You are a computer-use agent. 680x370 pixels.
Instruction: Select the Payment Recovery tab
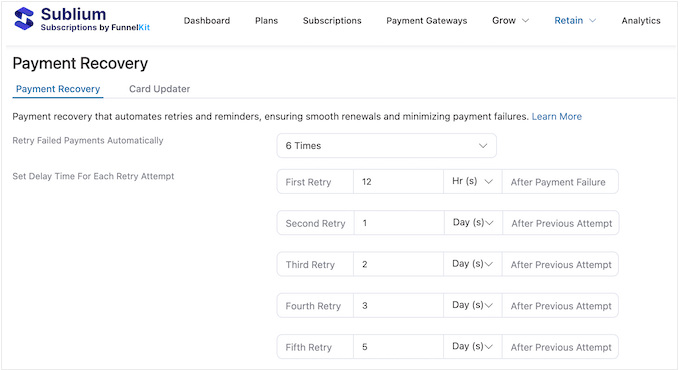58,89
